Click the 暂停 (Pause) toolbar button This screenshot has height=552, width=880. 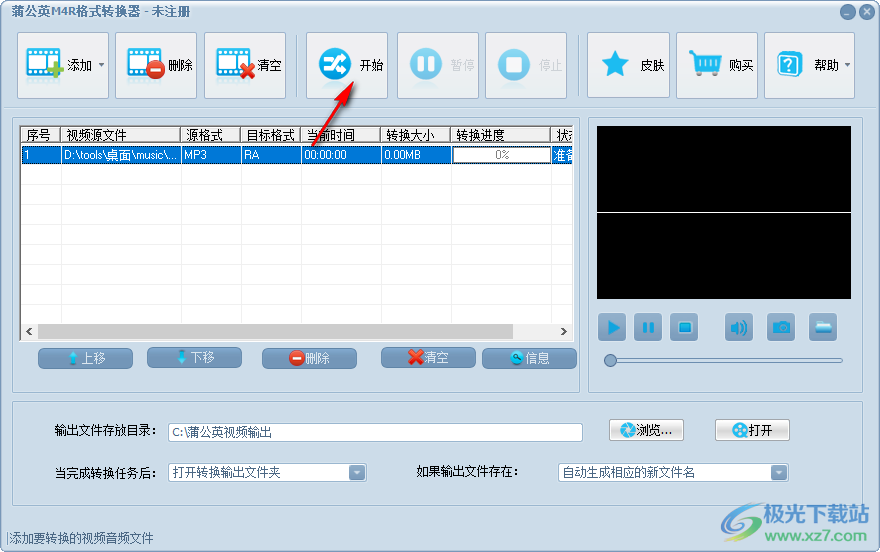438,65
